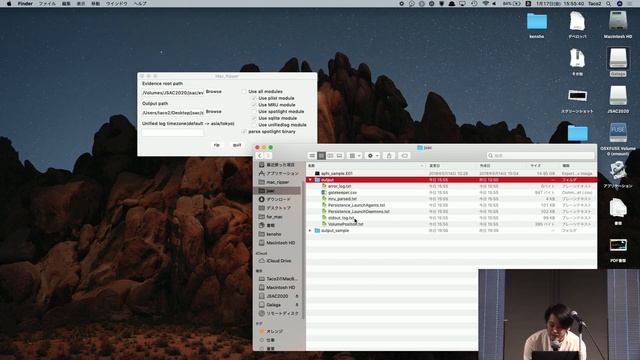
Task: Click the Output path field
Action: pos(173,113)
